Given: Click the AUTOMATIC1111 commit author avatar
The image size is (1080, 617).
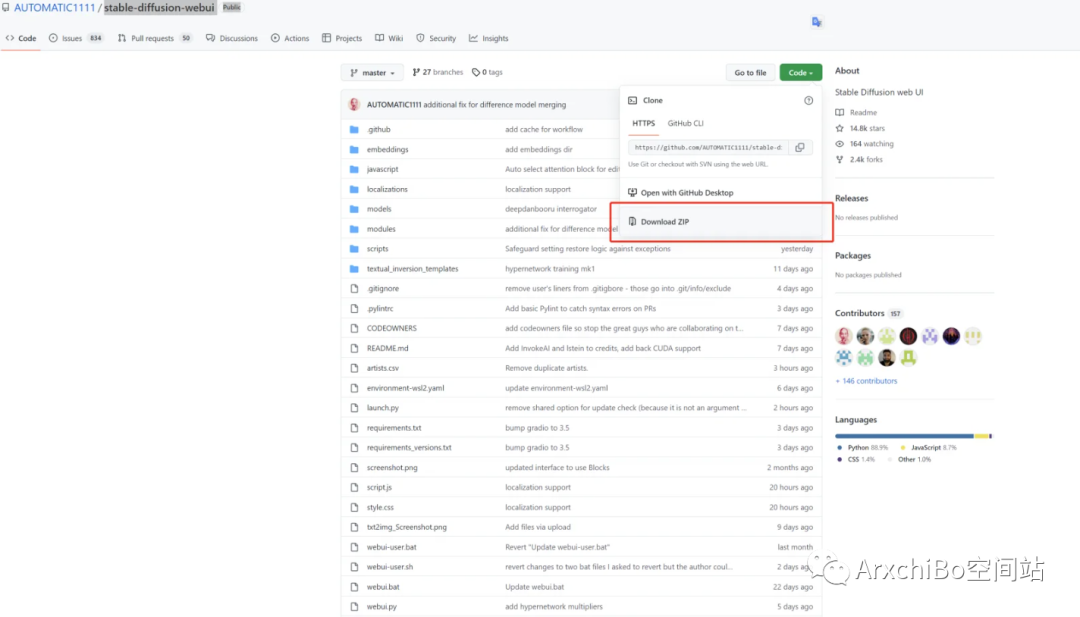Looking at the screenshot, I should click(x=354, y=105).
